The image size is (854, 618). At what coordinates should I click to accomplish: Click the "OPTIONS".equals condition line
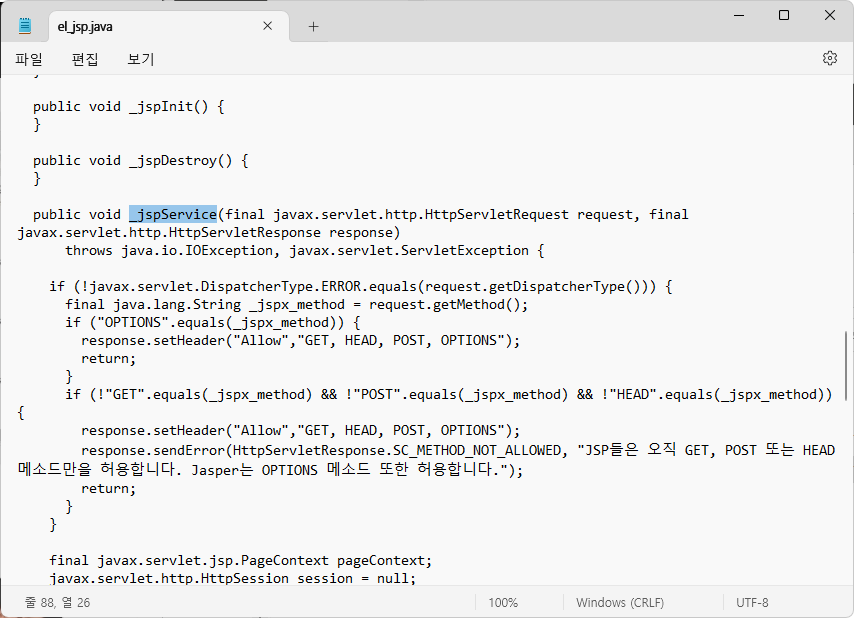coord(212,322)
